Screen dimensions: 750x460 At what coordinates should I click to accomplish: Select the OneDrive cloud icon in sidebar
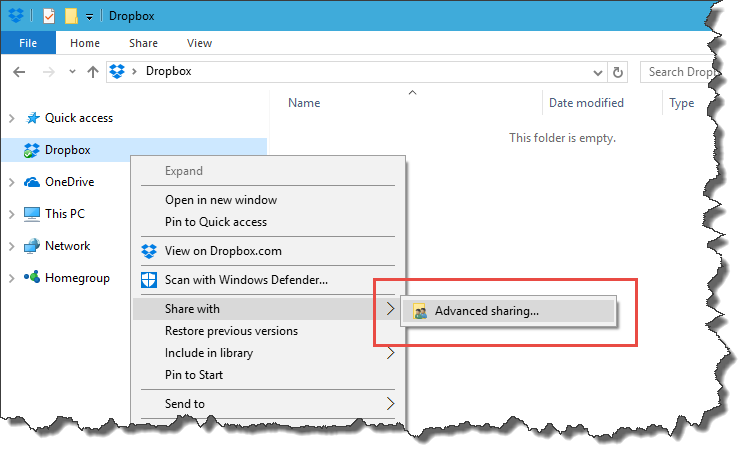(31, 182)
